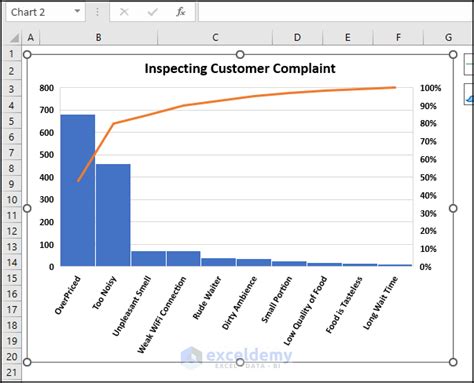Click the top-left chart resize handle
Screen dimensions: 474x383
coord(27,55)
